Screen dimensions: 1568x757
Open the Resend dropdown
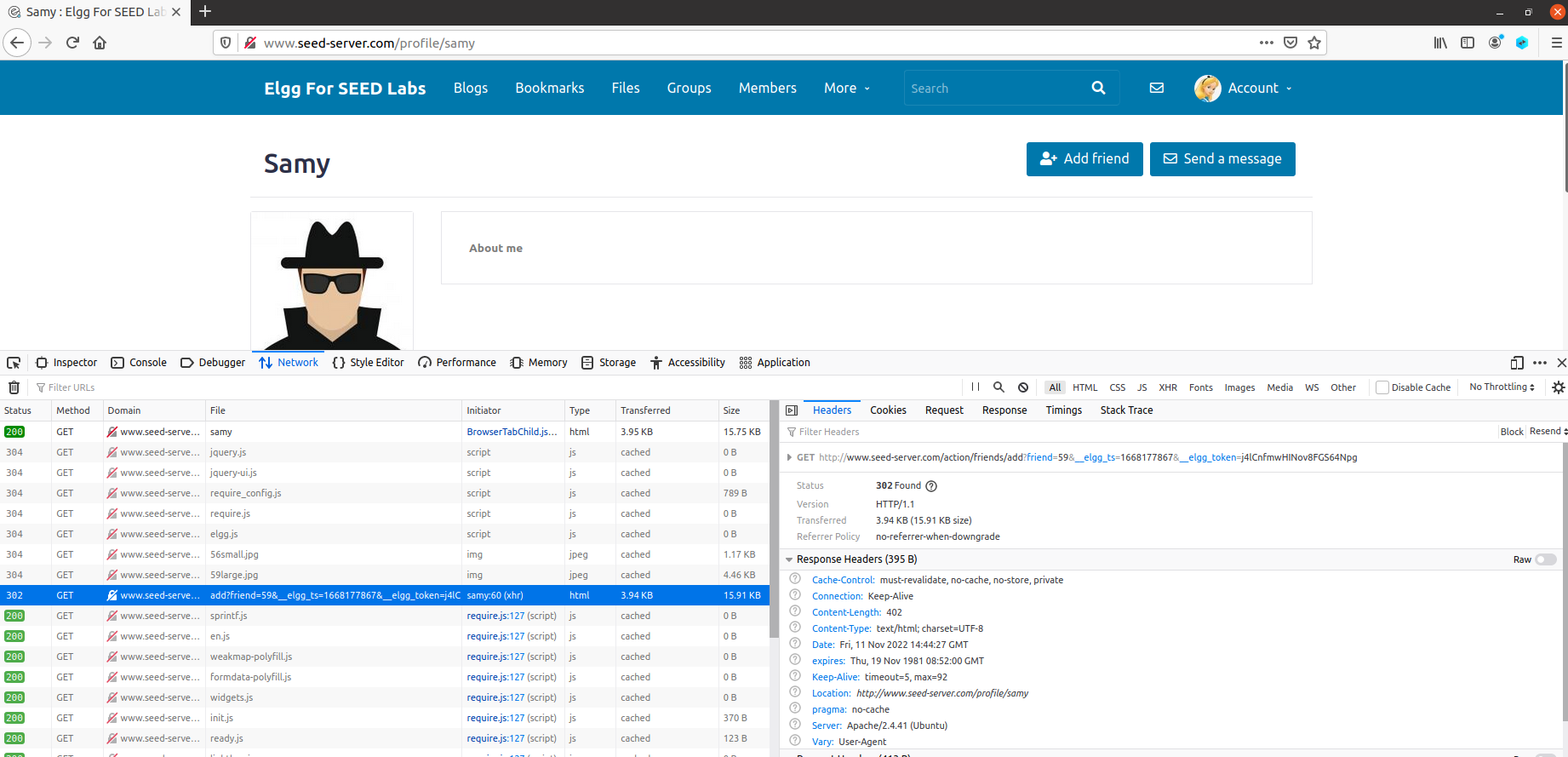tap(1548, 432)
